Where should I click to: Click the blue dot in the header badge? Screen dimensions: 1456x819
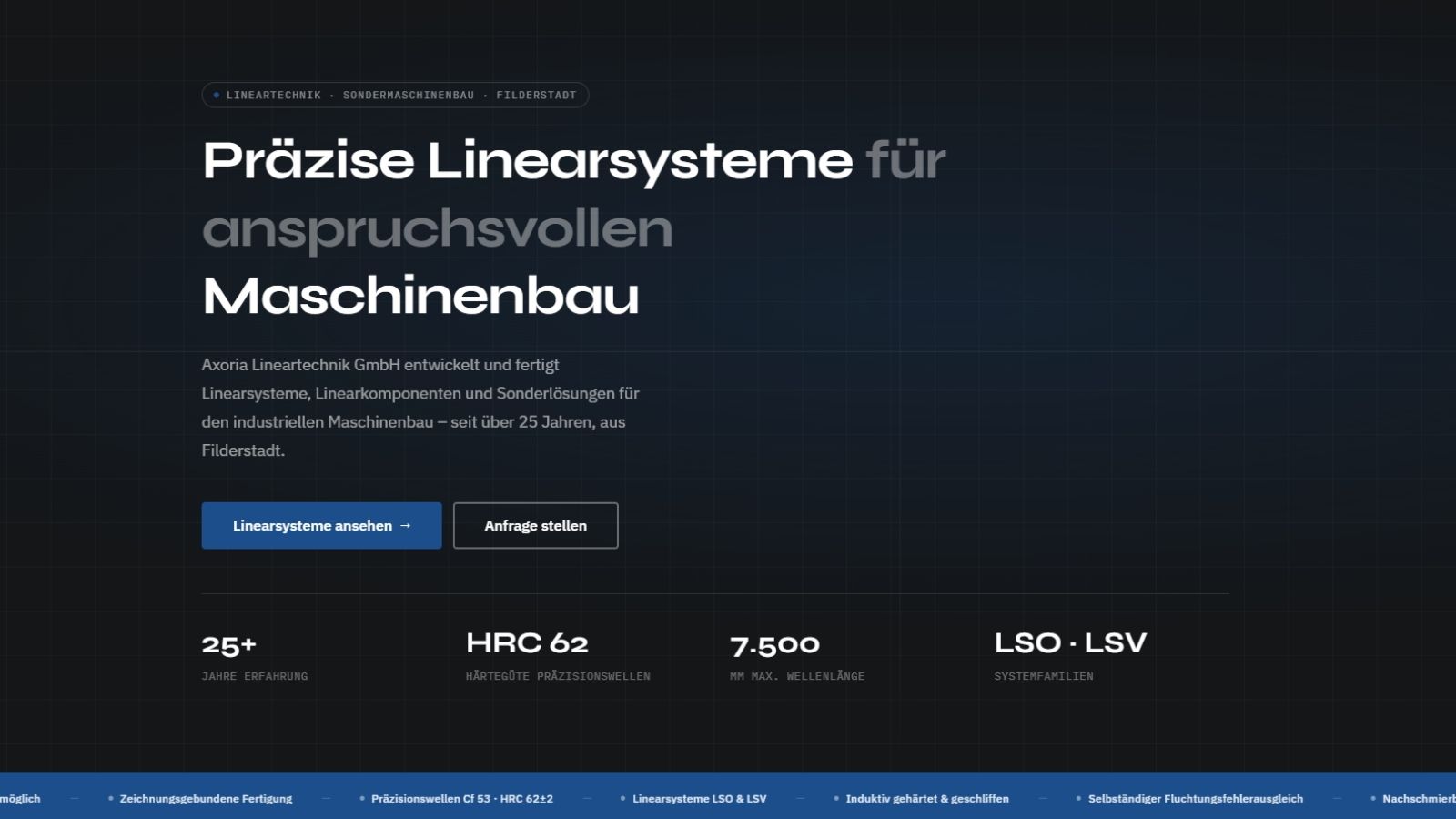pos(217,95)
